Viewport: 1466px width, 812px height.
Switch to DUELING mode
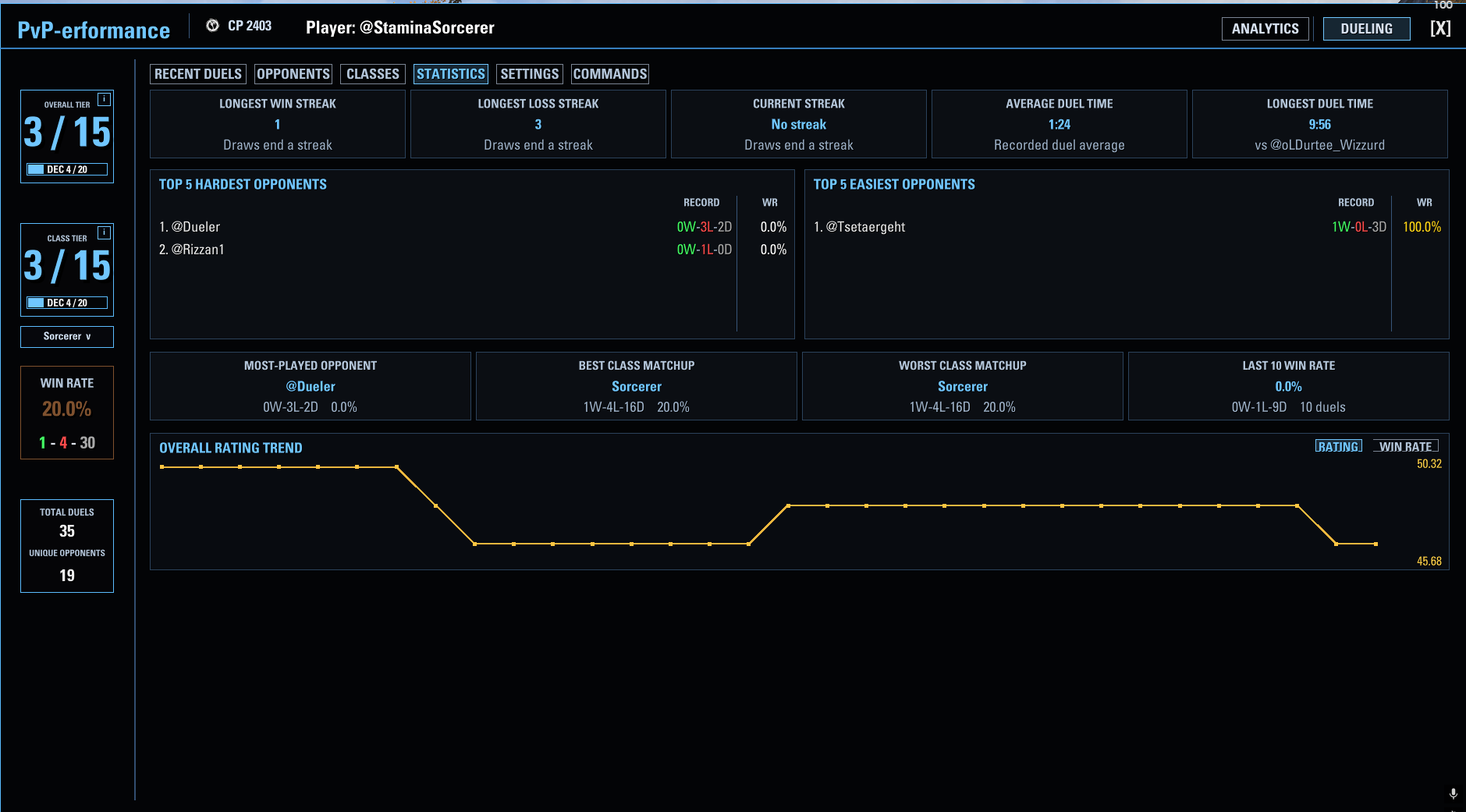point(1366,29)
